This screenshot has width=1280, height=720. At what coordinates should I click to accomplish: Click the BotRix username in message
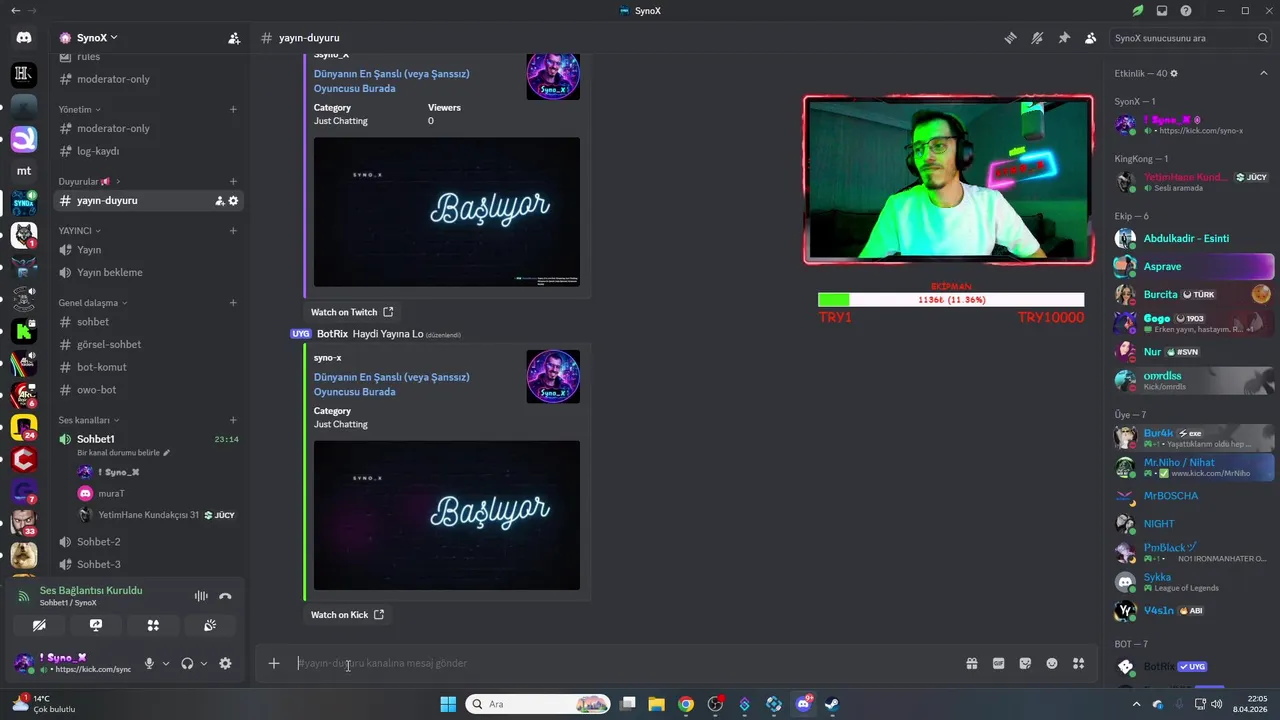(x=332, y=333)
